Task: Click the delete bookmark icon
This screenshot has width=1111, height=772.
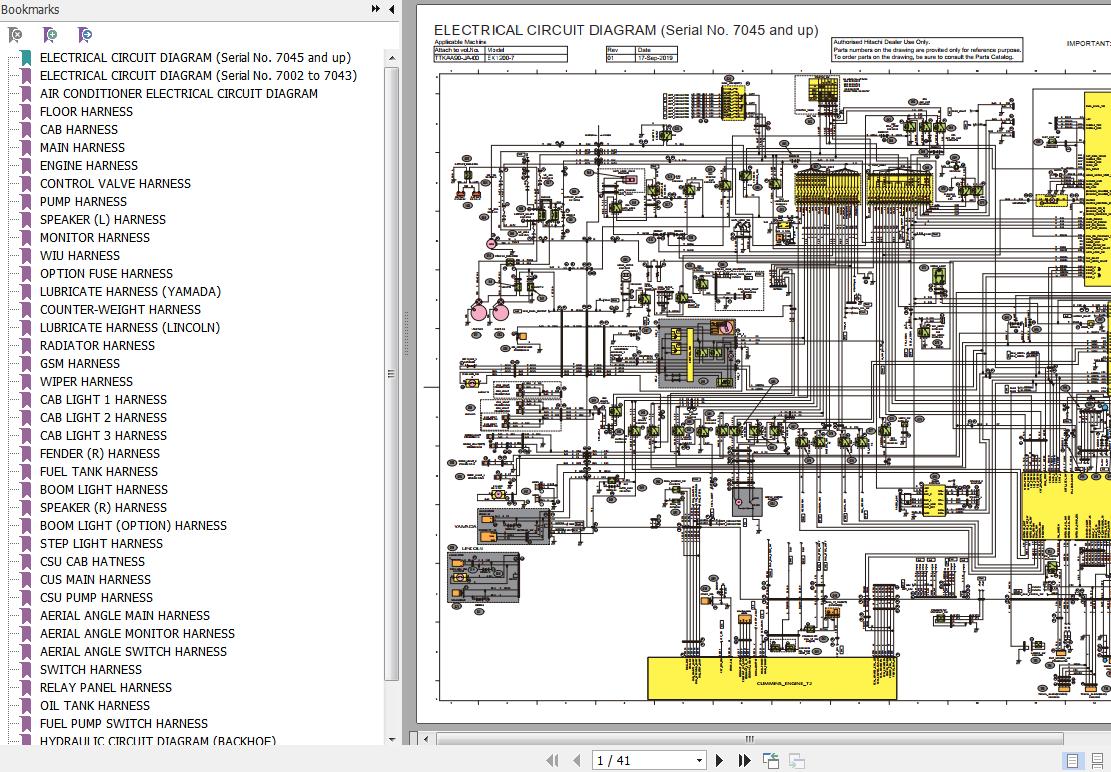Action: pos(15,35)
